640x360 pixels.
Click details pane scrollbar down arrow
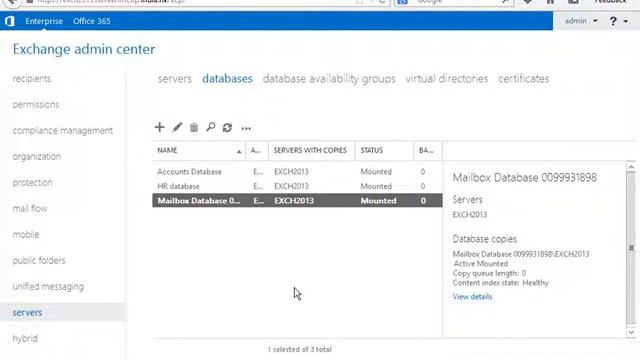click(631, 332)
